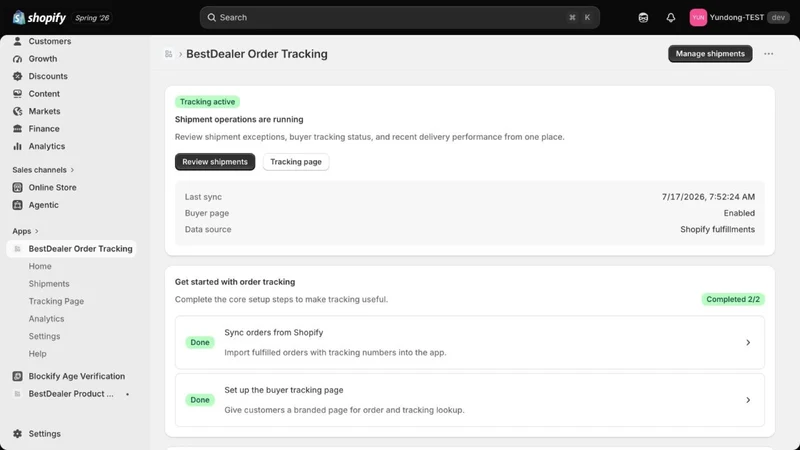Click the Shopify fulfillments data source value
Screen dimensions: 800x450
717,230
